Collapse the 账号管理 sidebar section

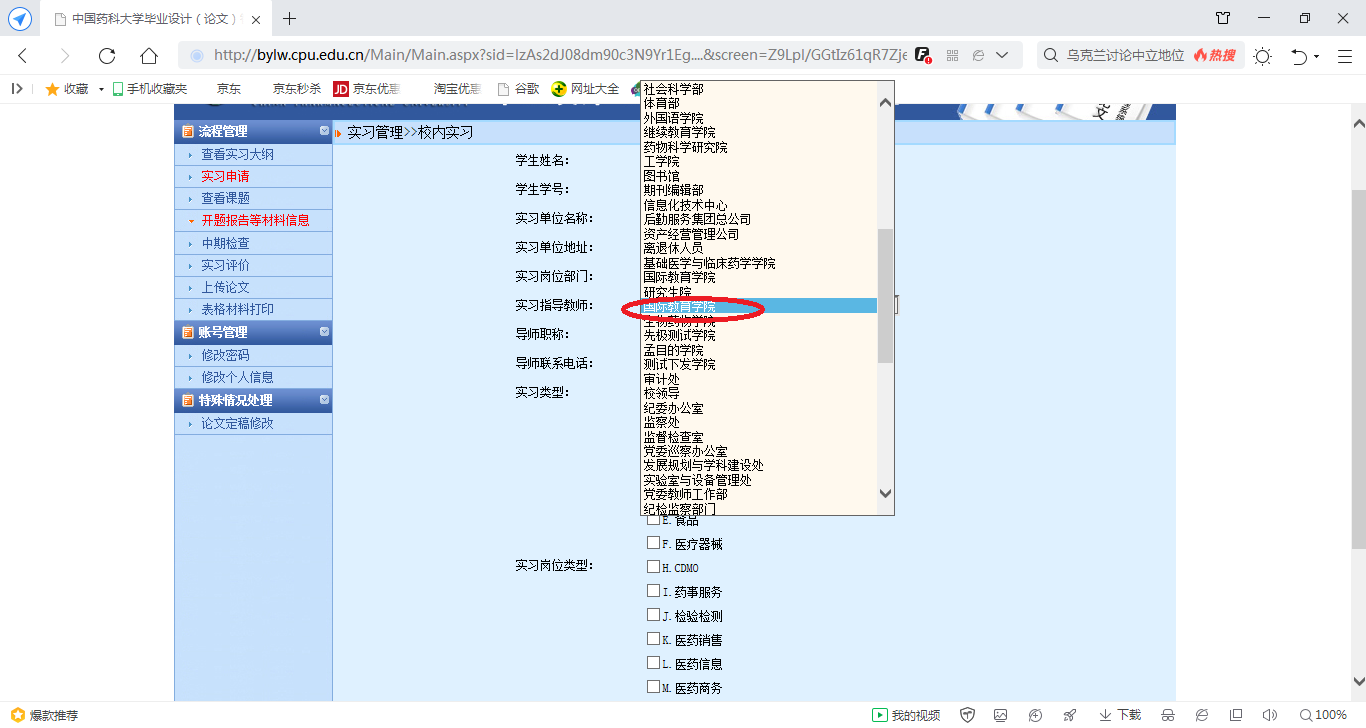click(x=324, y=331)
